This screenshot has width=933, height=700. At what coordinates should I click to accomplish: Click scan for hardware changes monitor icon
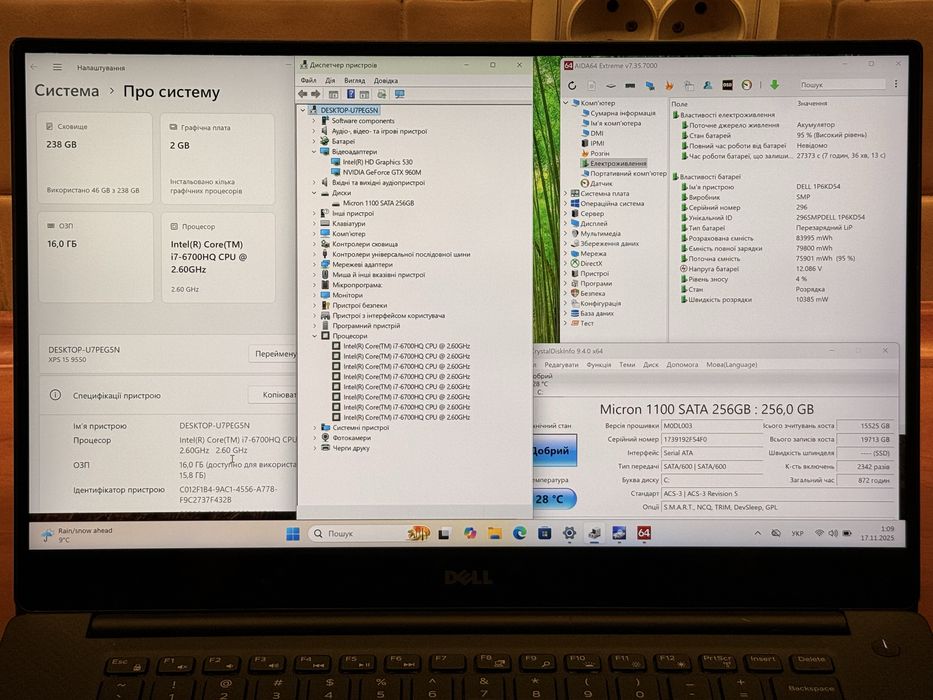(399, 94)
